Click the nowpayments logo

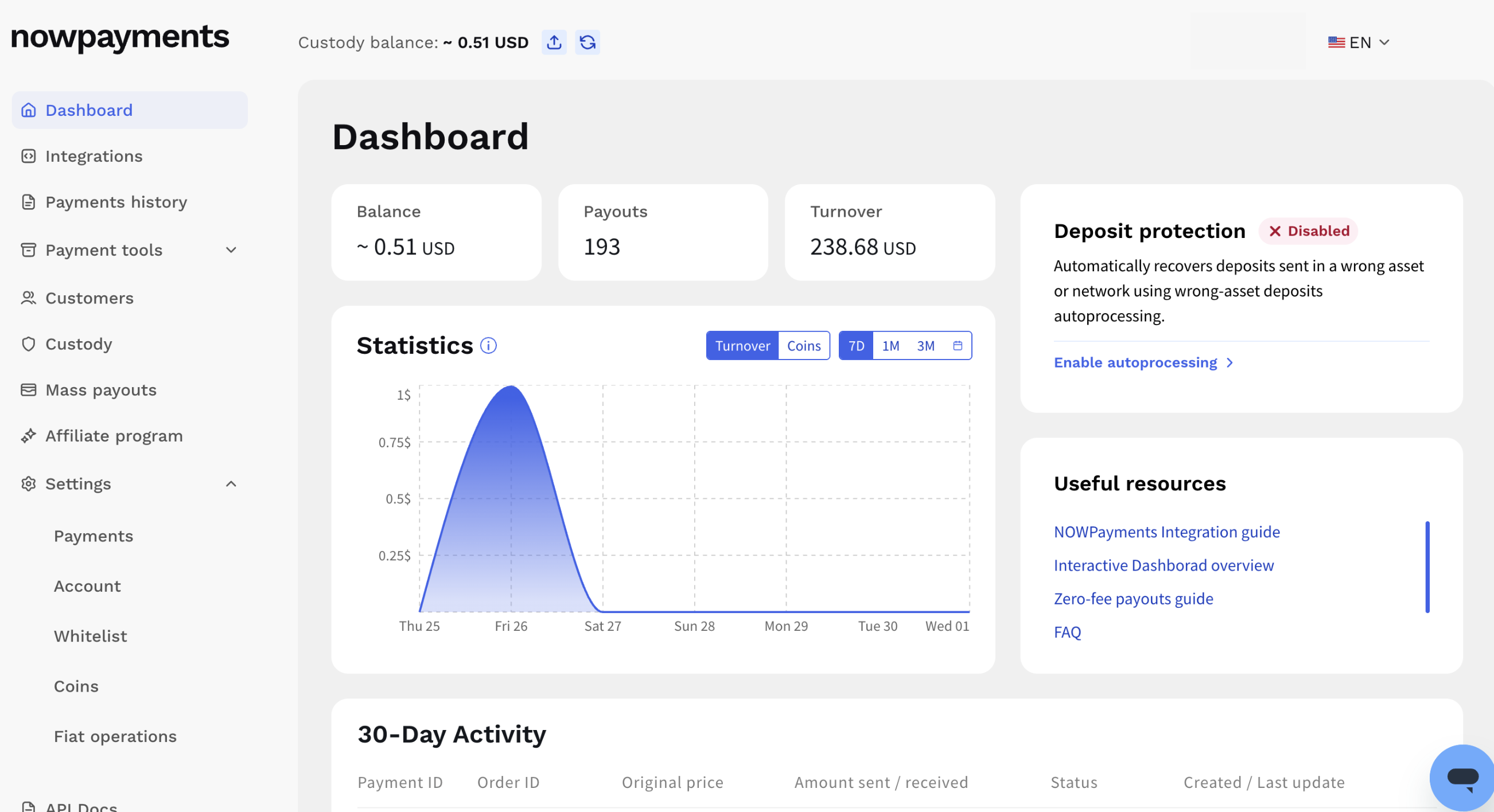tap(120, 37)
